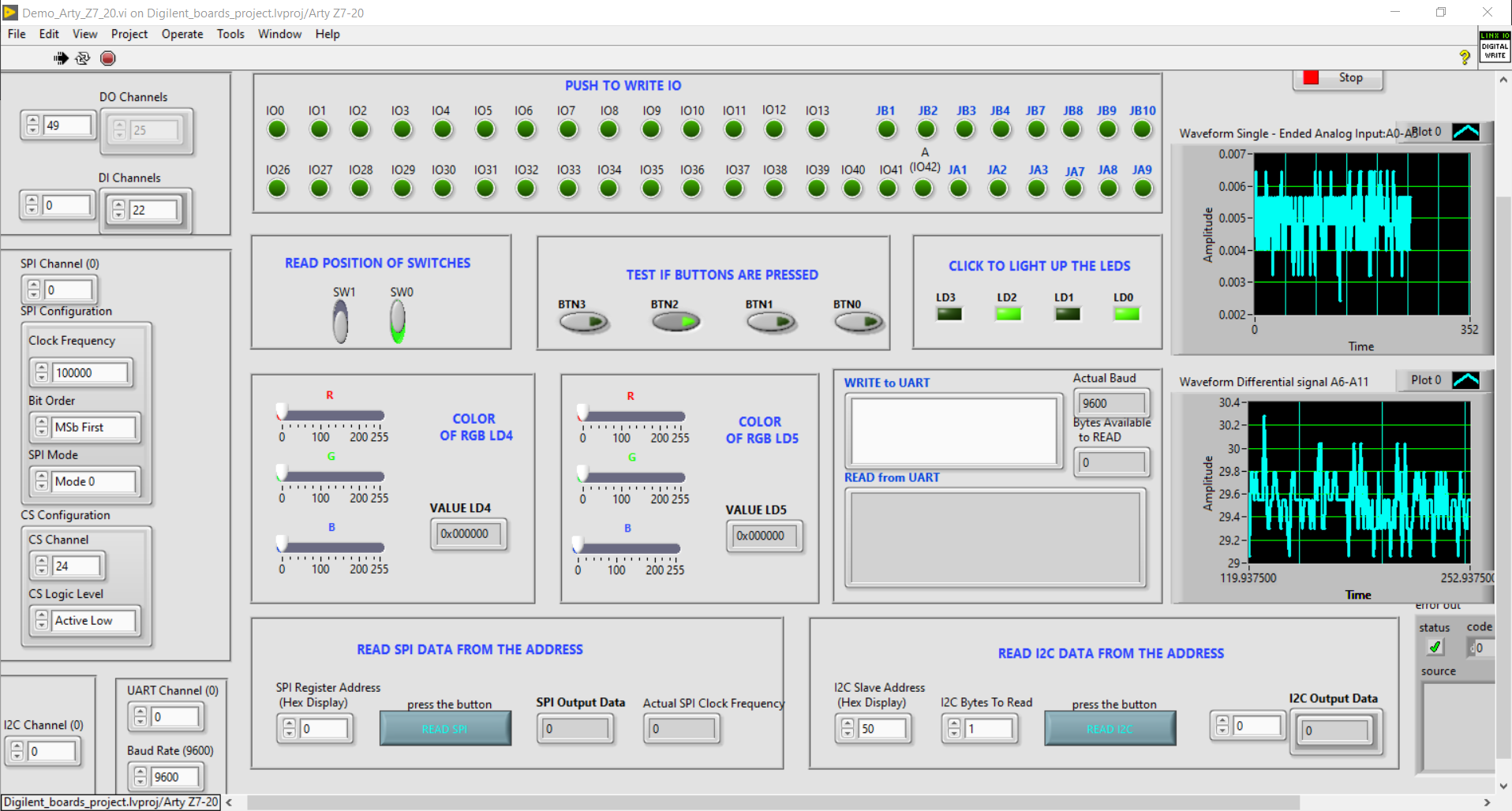The width and height of the screenshot is (1512, 811).
Task: Click the red Abort Execution icon
Action: click(x=108, y=58)
